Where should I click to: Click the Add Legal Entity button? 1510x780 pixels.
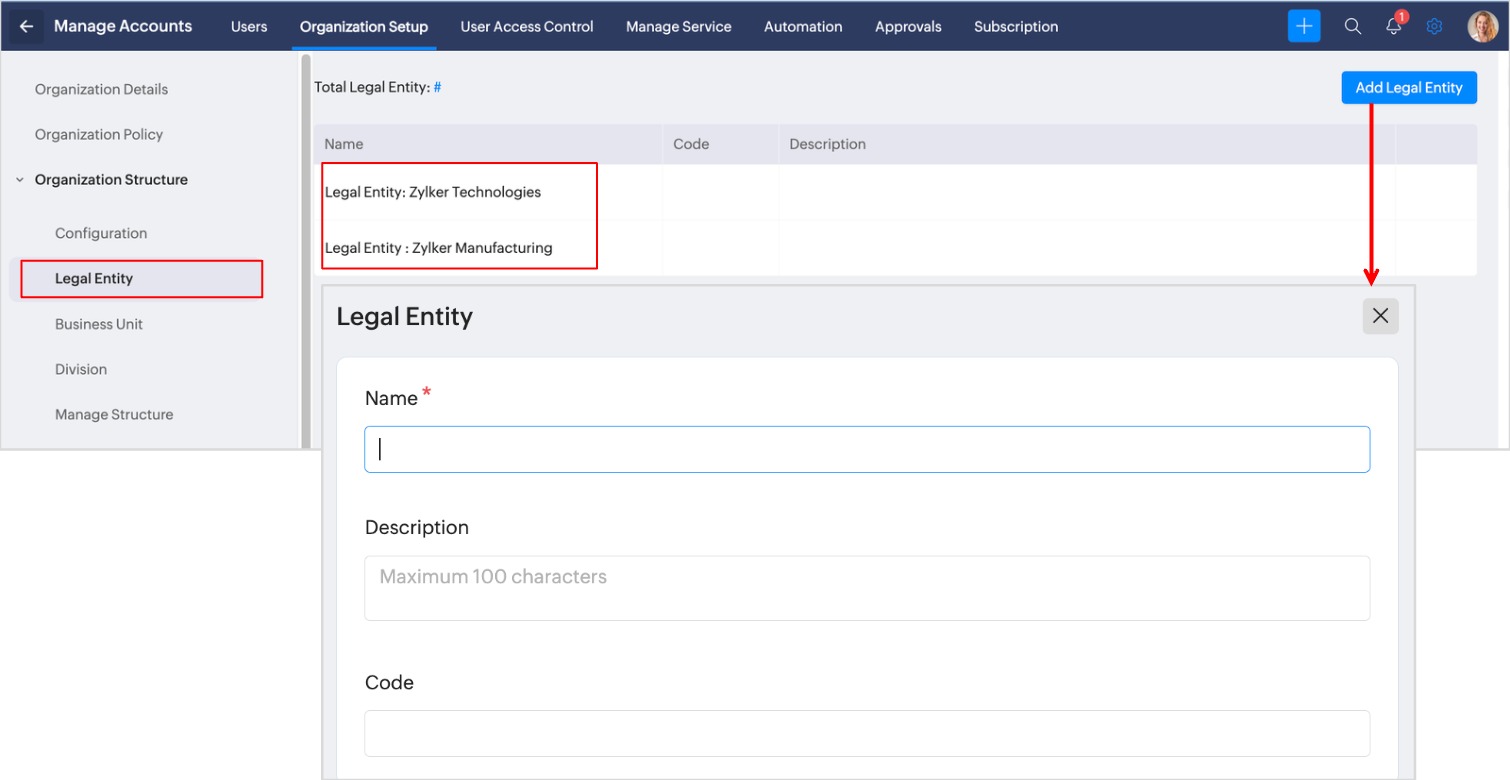(1408, 88)
